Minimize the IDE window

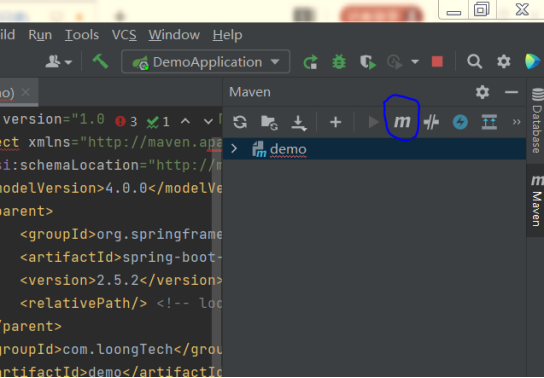[453, 12]
